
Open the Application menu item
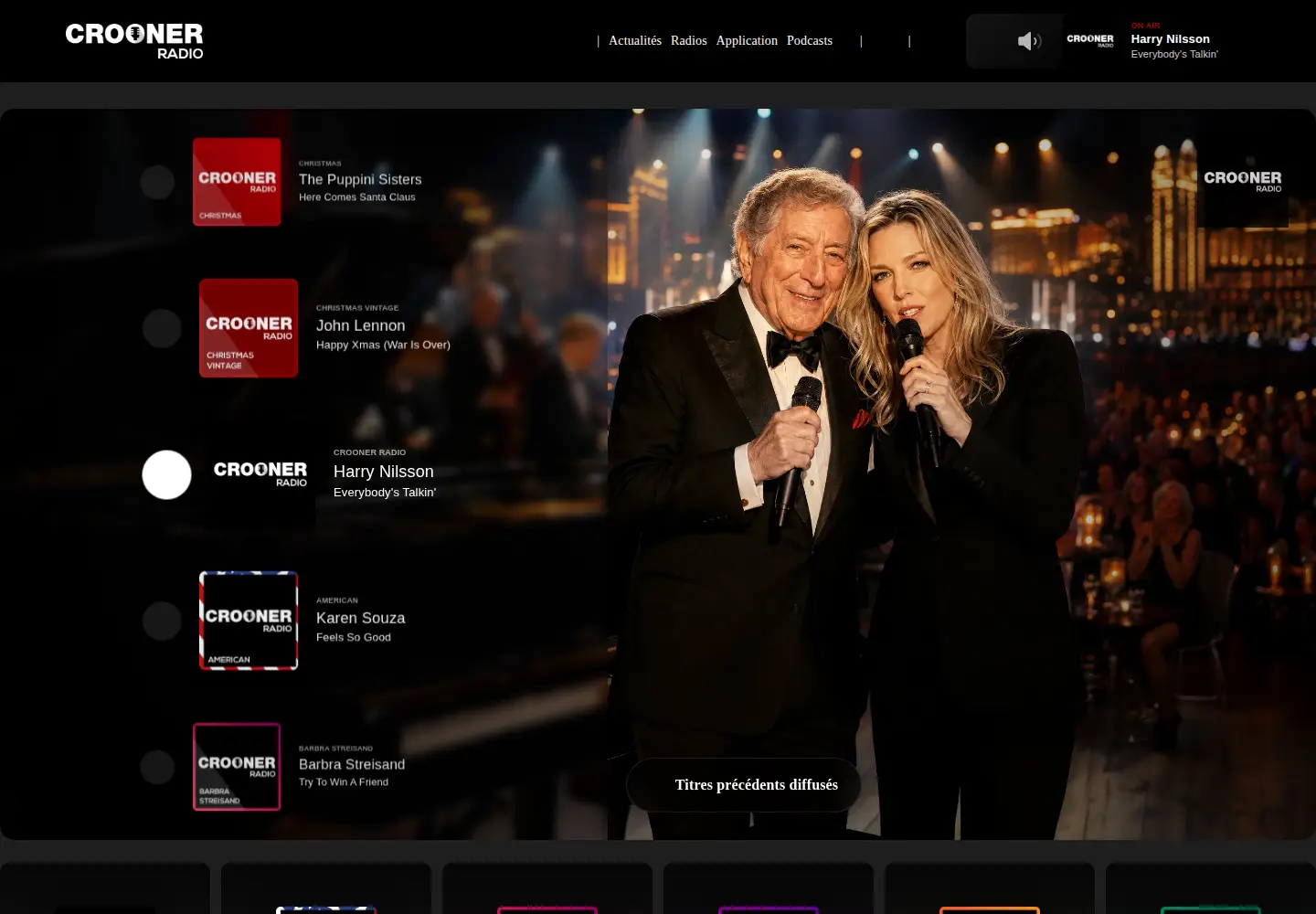coord(747,40)
